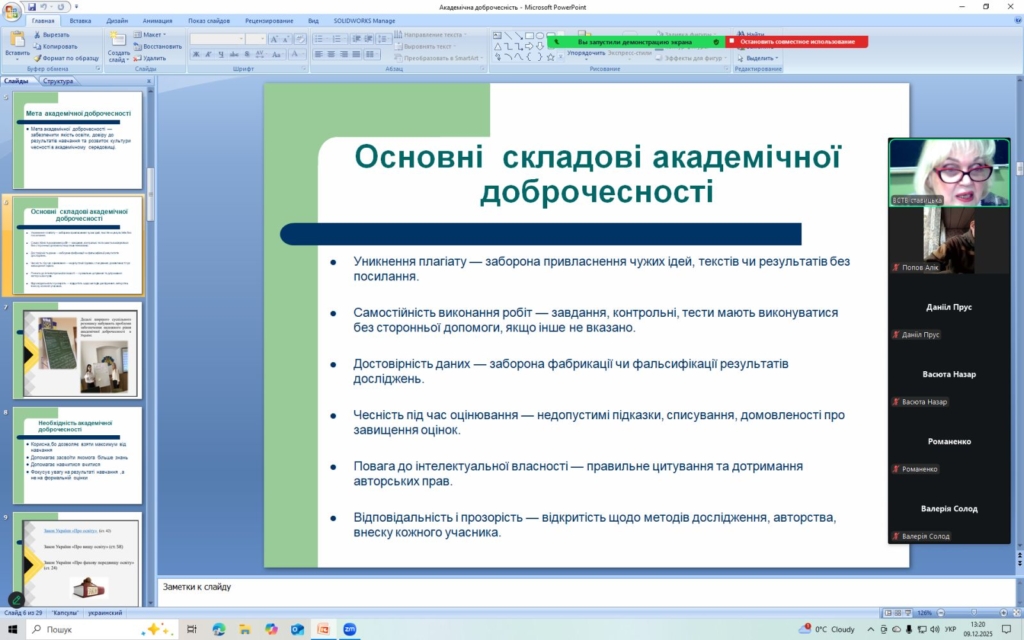
Task: Click the Delete slide (Удалить) icon
Action: (138, 58)
